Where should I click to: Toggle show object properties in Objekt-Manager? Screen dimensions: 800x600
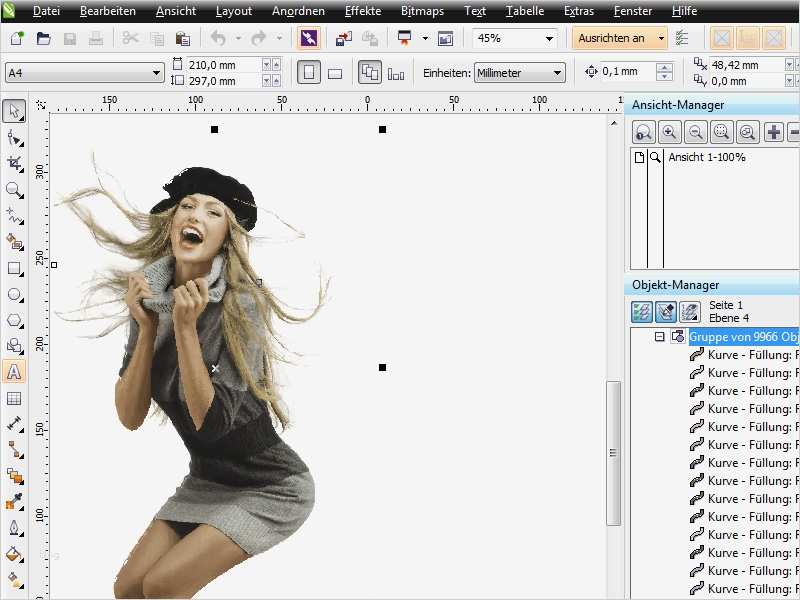642,312
